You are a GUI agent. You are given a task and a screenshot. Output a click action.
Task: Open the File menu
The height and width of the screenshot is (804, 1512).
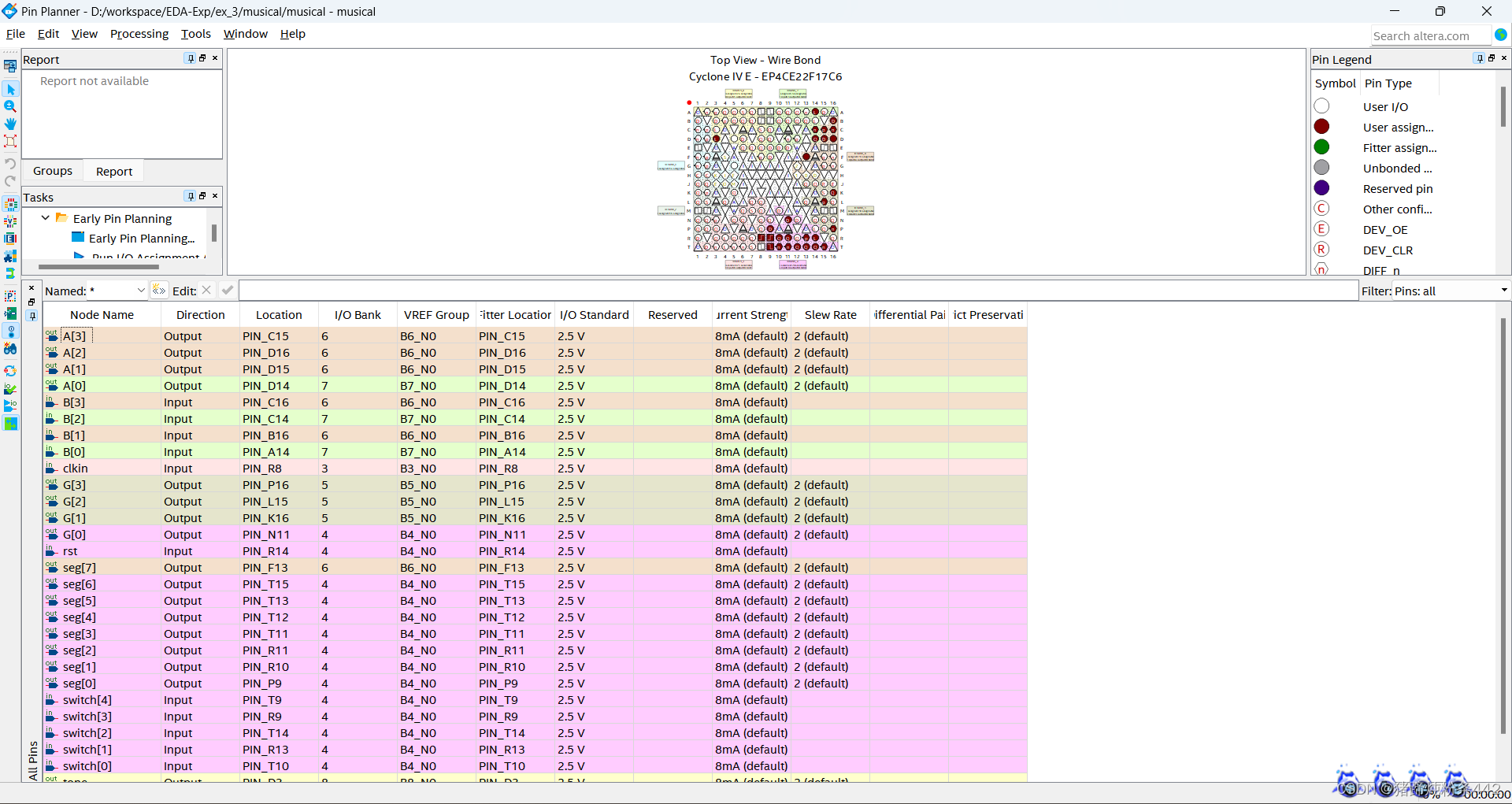(x=16, y=34)
